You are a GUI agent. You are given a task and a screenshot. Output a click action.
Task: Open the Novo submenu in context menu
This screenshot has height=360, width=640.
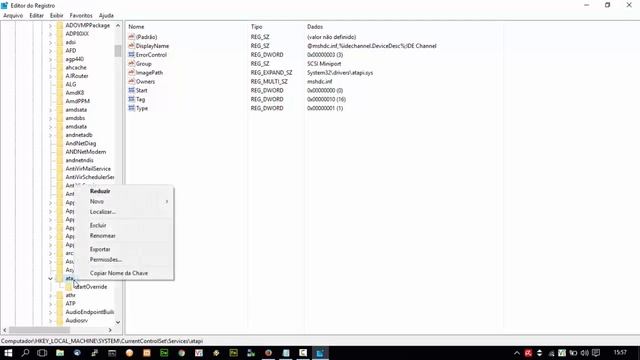click(x=124, y=202)
